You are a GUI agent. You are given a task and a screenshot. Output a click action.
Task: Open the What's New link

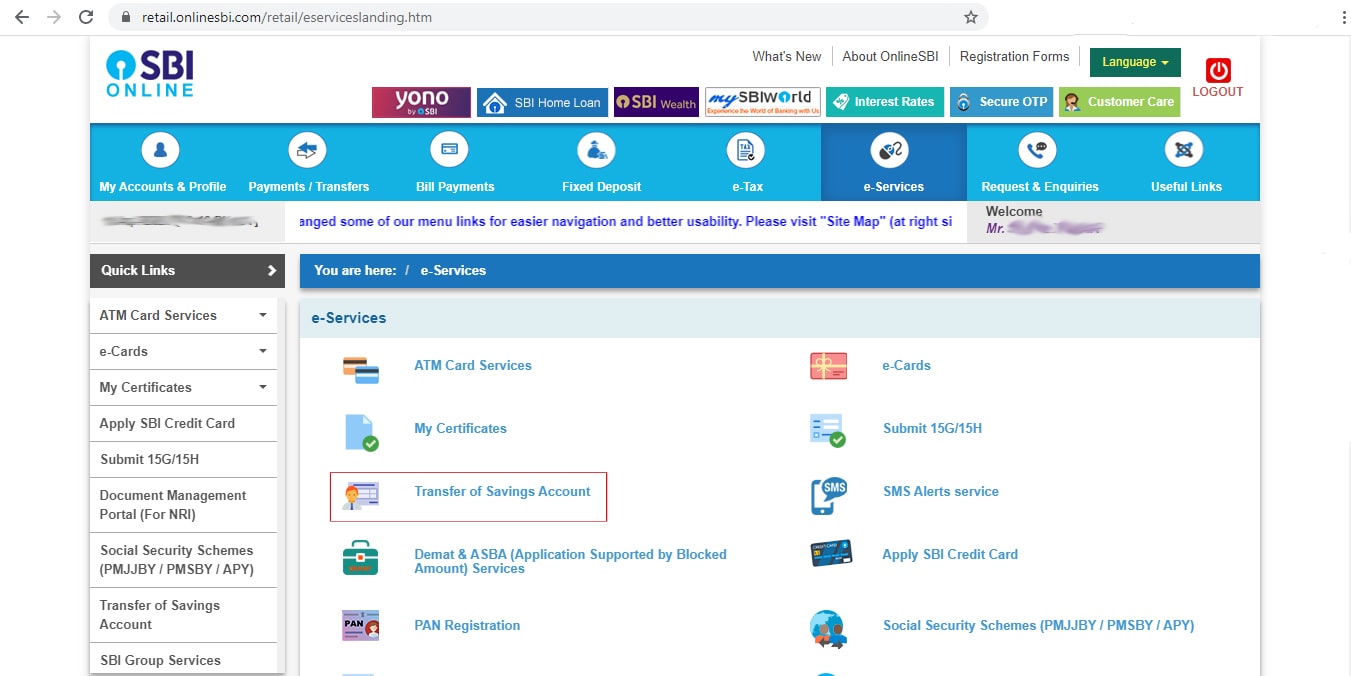click(787, 57)
